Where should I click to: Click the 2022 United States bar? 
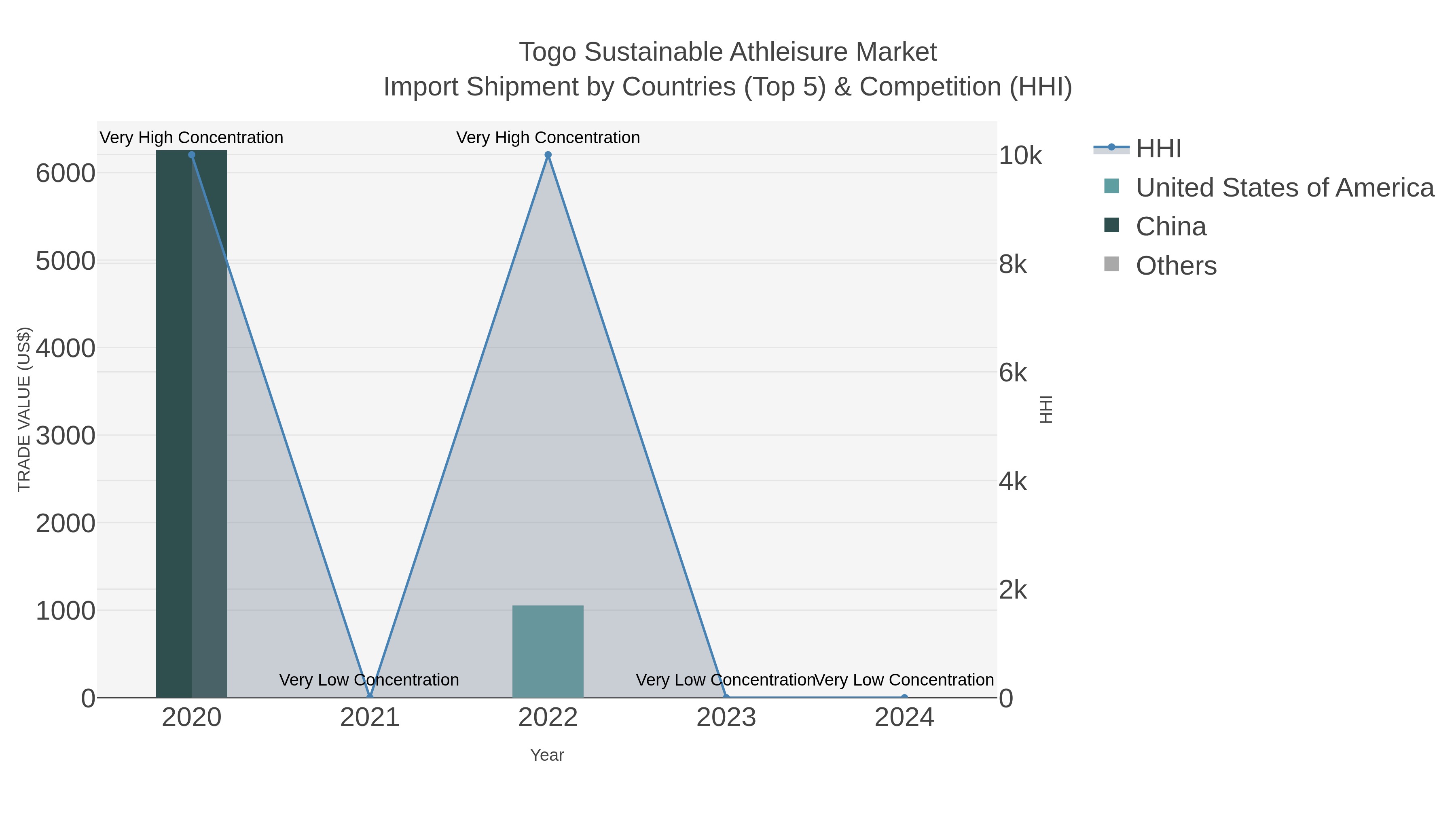pos(548,651)
